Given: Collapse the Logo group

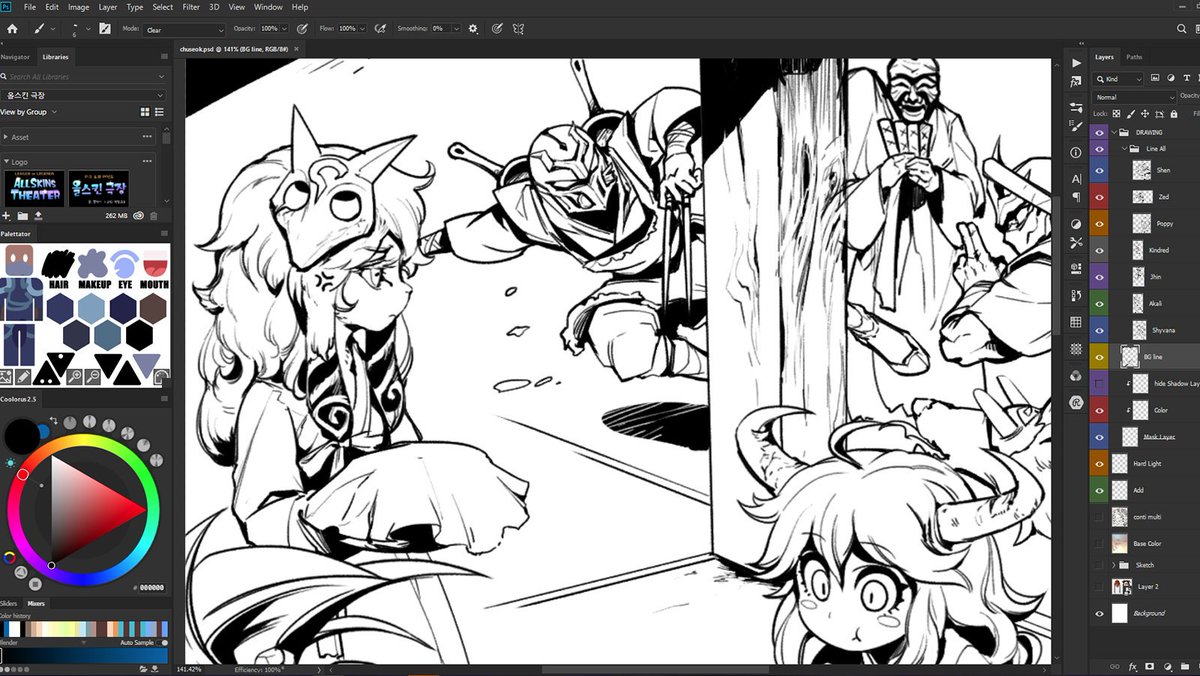Looking at the screenshot, I should (6, 161).
